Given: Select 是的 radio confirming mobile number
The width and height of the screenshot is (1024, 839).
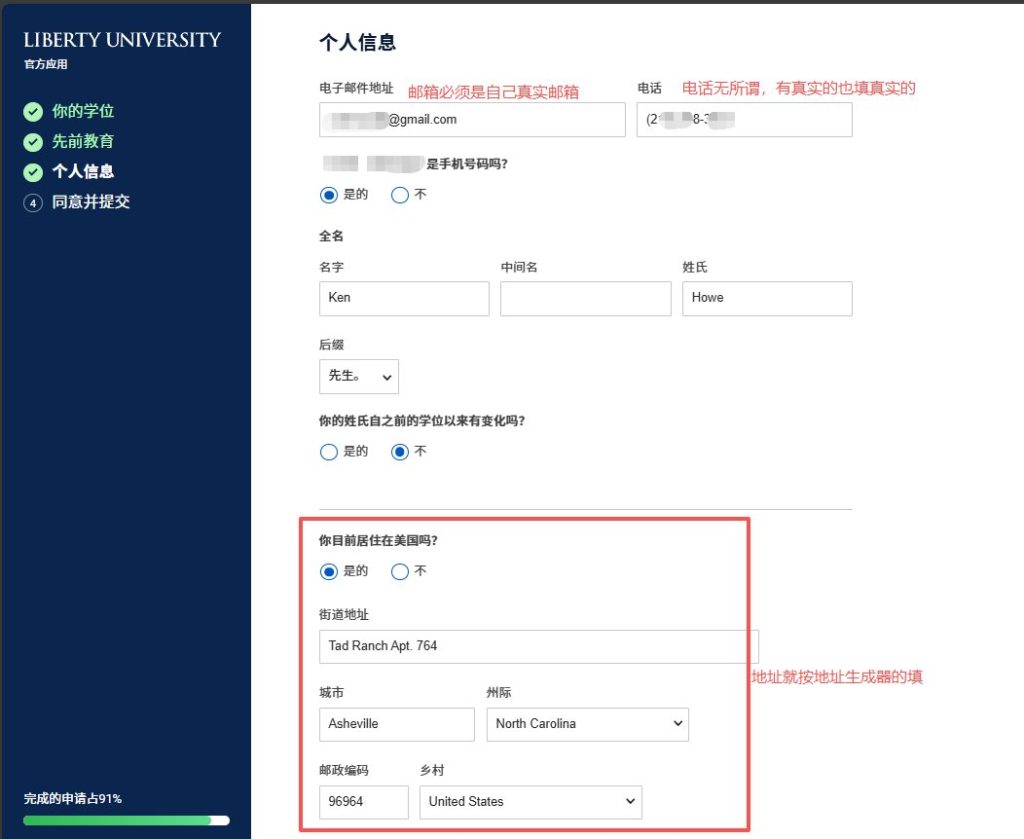Looking at the screenshot, I should (x=328, y=195).
